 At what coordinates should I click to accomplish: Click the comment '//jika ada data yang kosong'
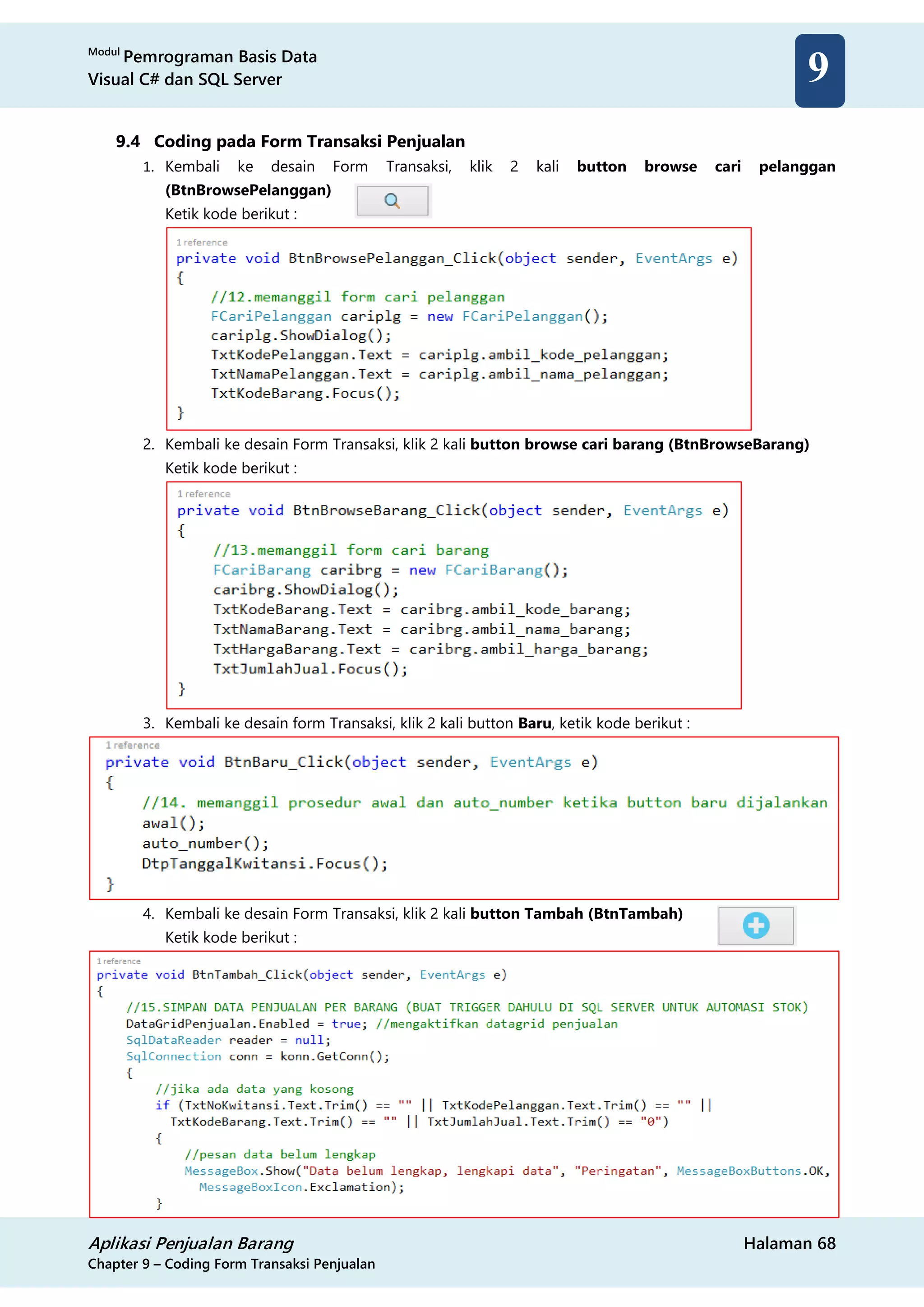(254, 1089)
